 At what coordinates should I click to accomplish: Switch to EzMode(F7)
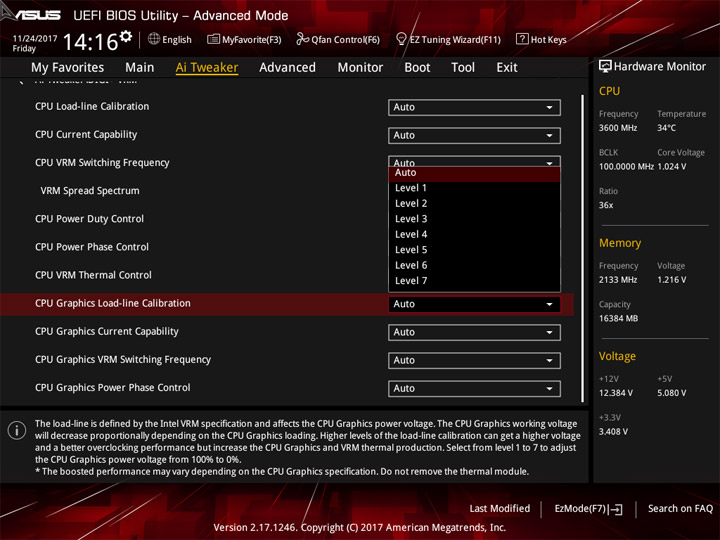(x=588, y=509)
